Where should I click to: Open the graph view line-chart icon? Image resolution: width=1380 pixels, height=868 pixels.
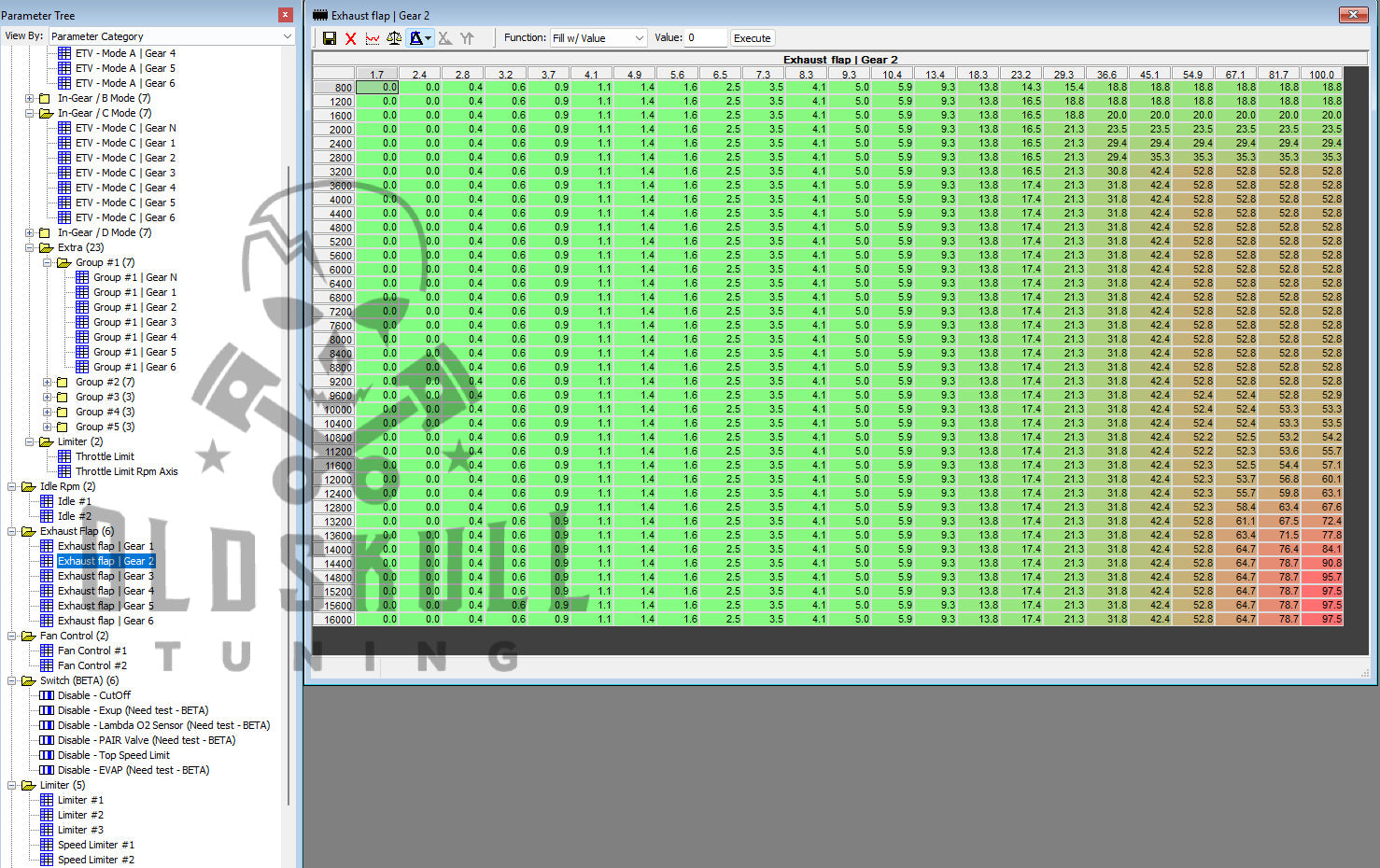tap(373, 38)
